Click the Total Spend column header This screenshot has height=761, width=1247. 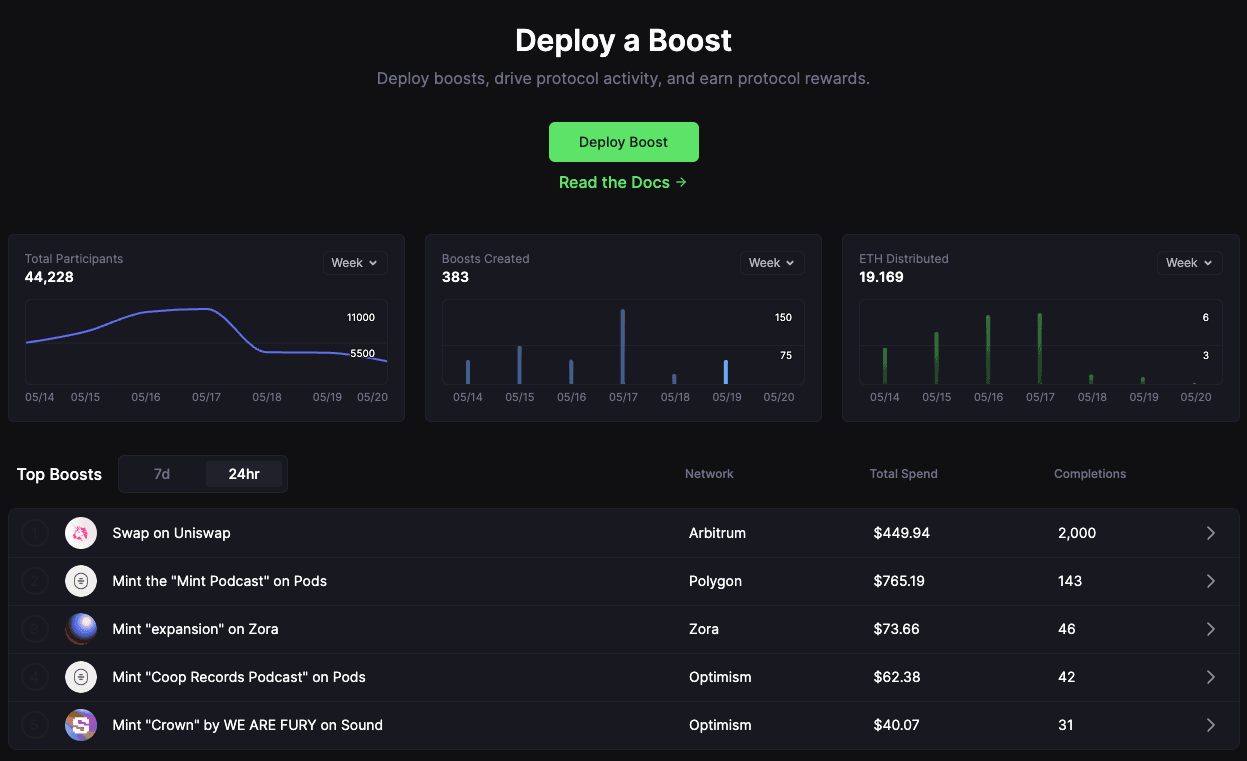(x=904, y=474)
